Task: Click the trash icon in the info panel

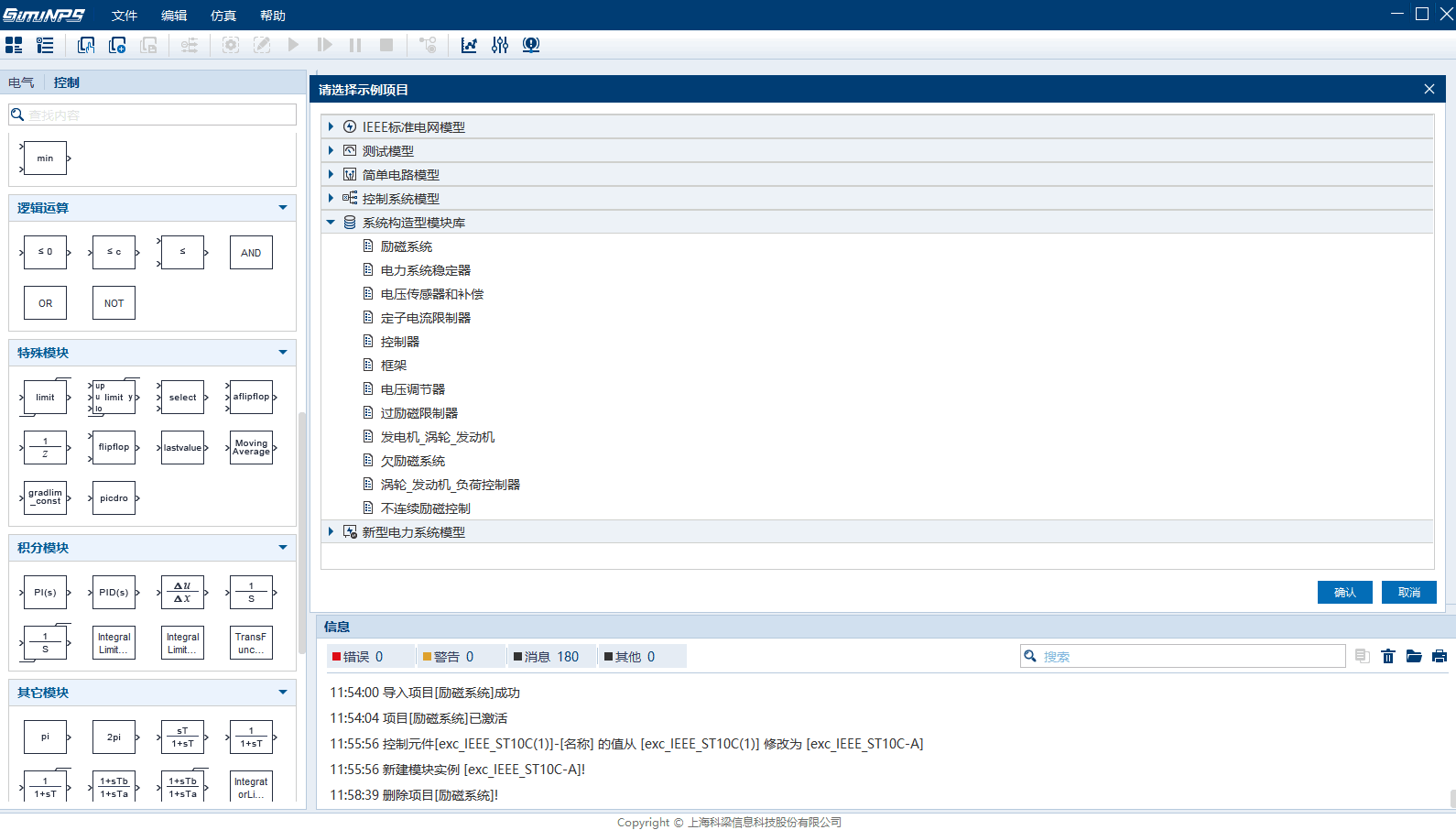Action: click(x=1388, y=656)
